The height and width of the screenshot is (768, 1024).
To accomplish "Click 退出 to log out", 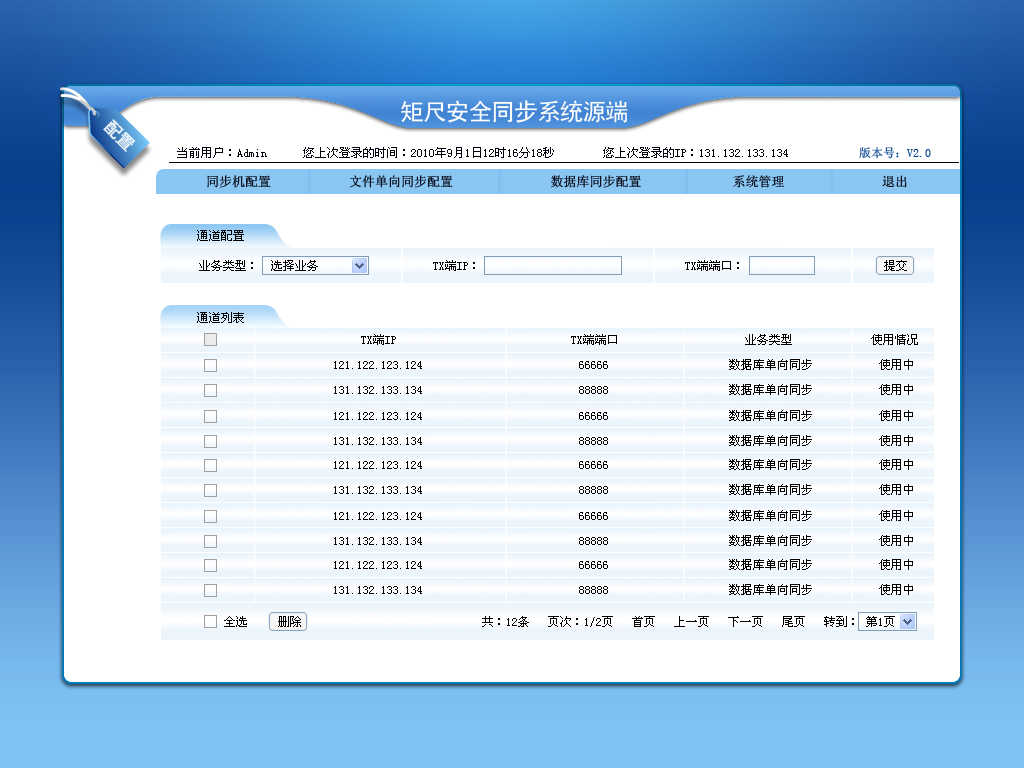I will pyautogui.click(x=894, y=182).
